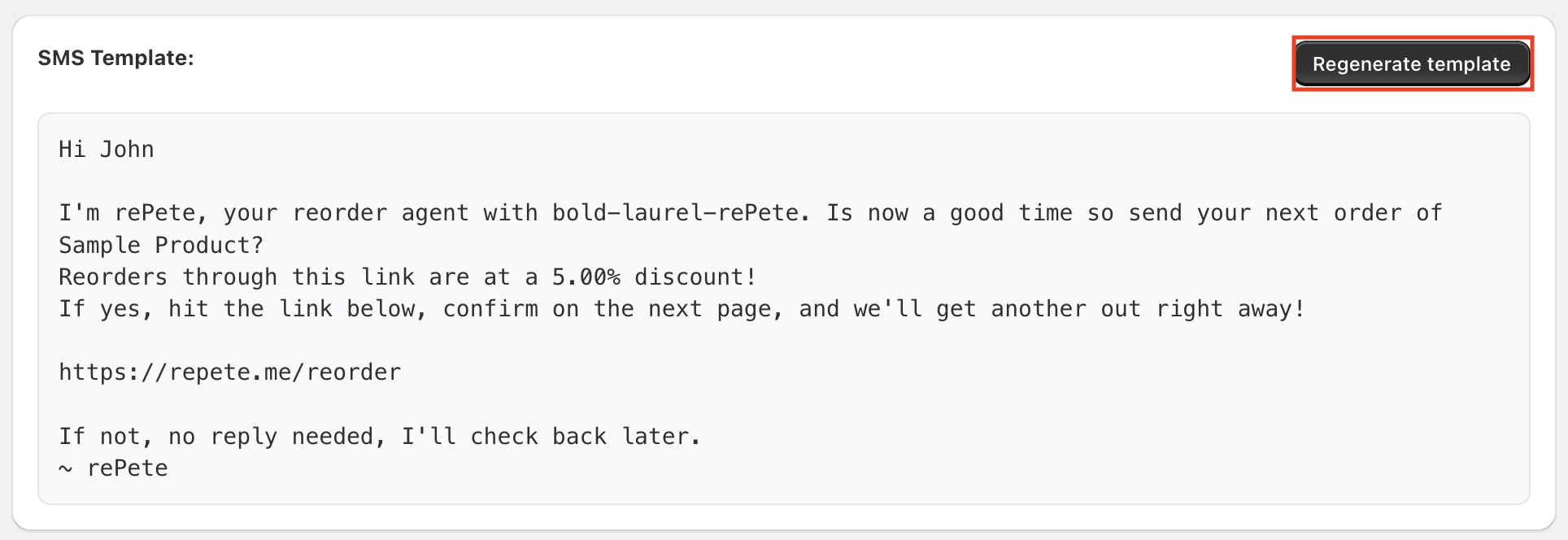
Task: Click the blank line above the reorder link
Action: (x=407, y=340)
